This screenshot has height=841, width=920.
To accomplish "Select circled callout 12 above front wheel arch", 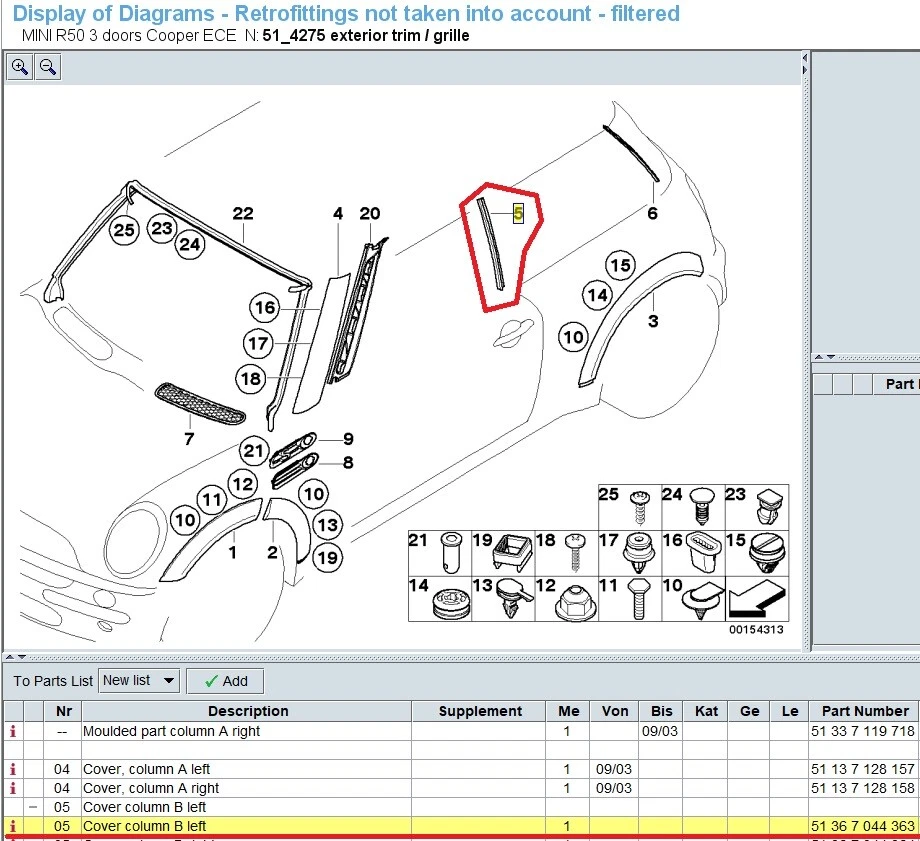I will tap(242, 484).
